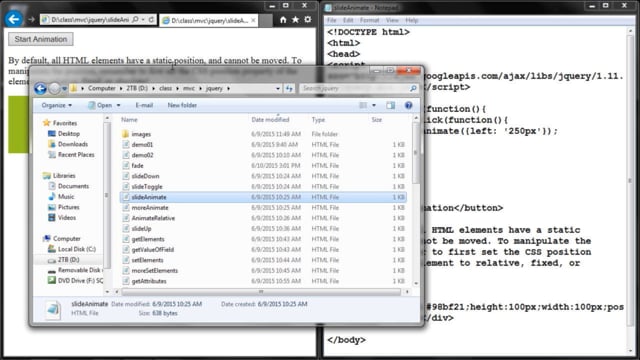This screenshot has height=360, width=640.
Task: Select Music library in navigation pane
Action: click(x=66, y=197)
